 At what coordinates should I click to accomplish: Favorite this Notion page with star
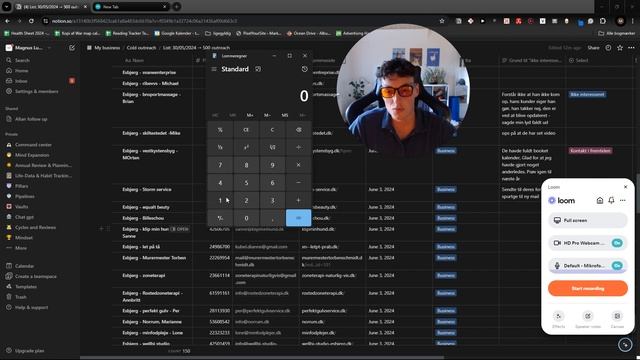click(620, 48)
